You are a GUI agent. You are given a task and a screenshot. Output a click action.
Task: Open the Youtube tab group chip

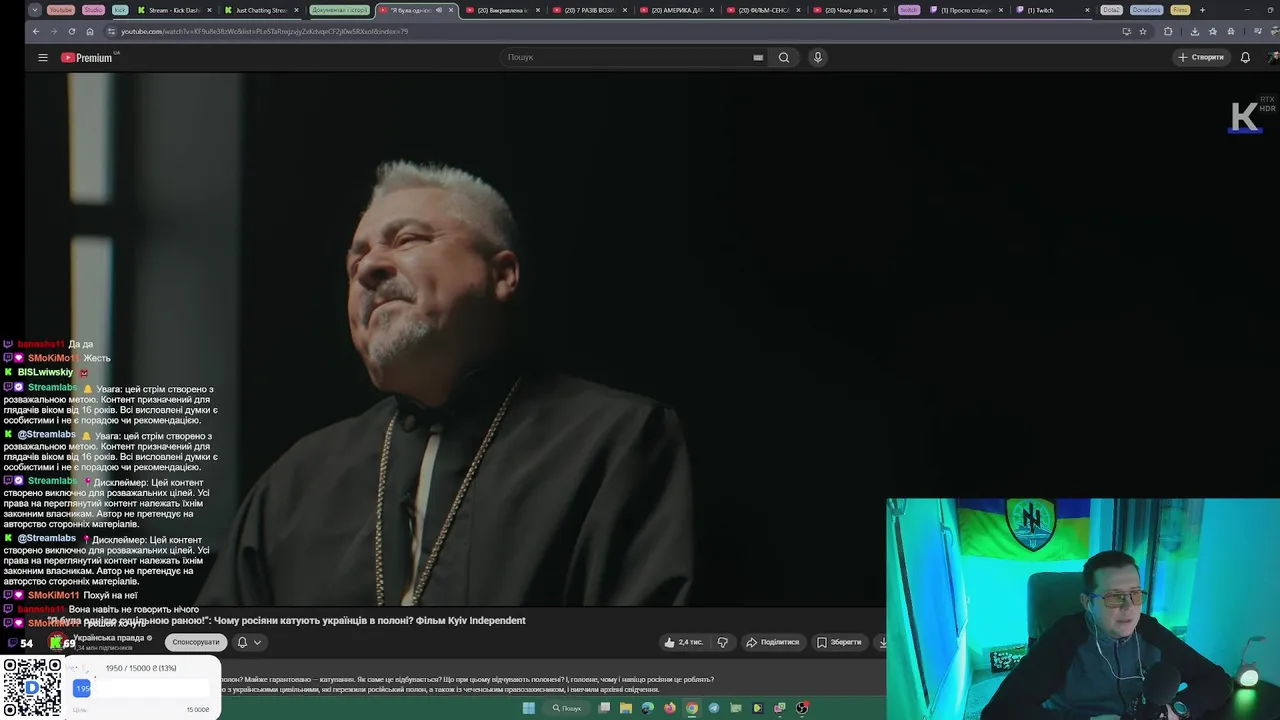[x=61, y=10]
